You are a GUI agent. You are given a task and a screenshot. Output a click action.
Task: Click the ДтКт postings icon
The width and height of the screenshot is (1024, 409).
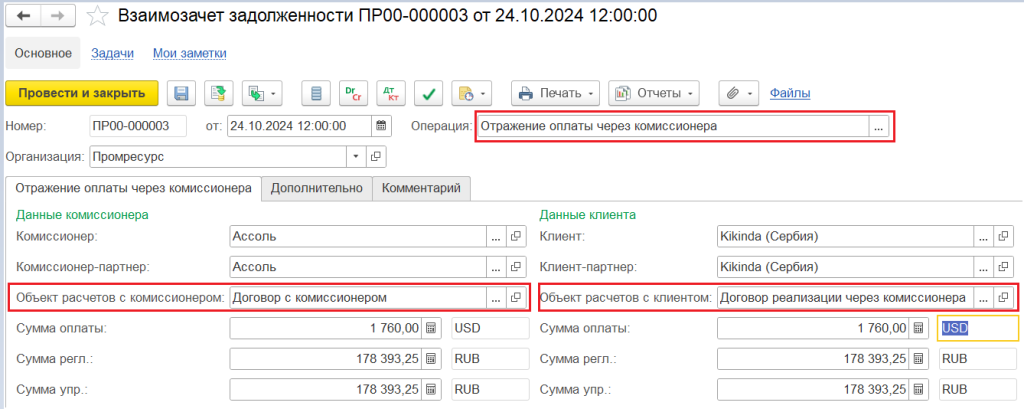click(x=391, y=93)
